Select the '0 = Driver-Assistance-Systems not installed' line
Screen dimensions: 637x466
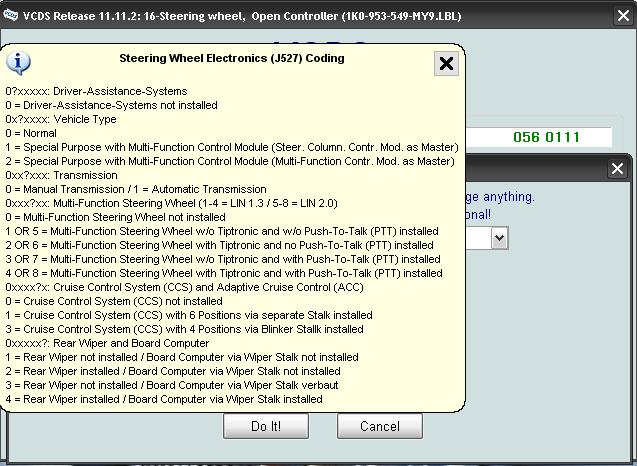pos(111,105)
